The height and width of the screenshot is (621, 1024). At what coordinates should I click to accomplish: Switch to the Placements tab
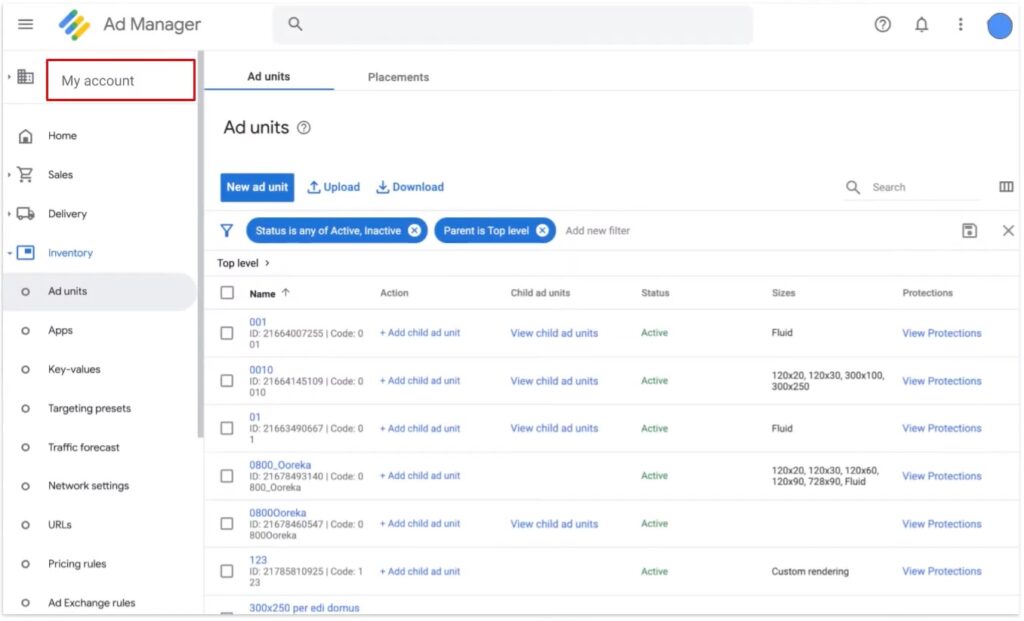(x=397, y=76)
